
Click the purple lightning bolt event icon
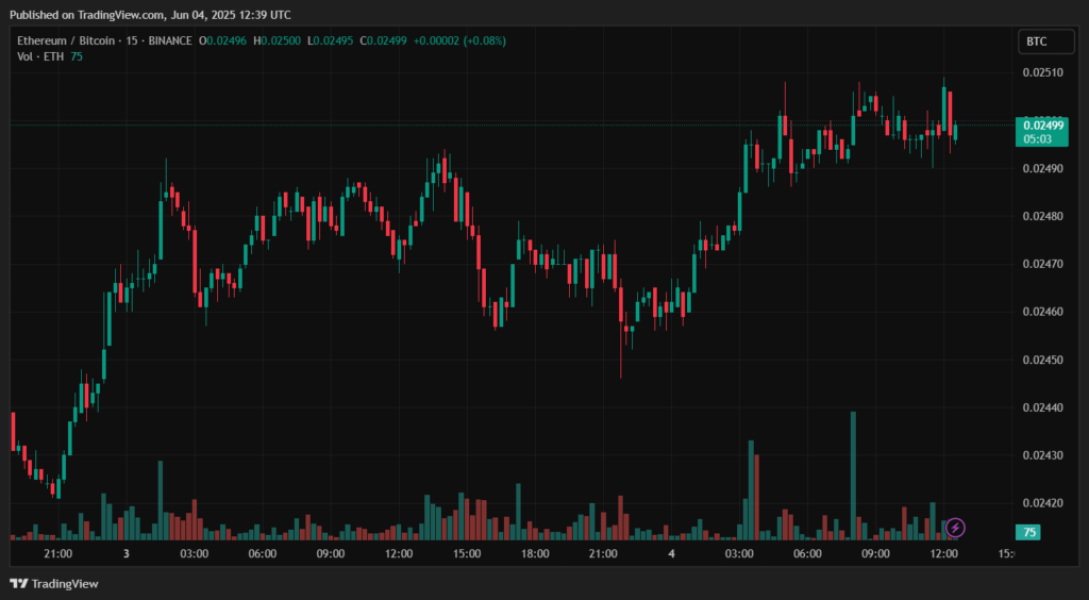coord(955,527)
